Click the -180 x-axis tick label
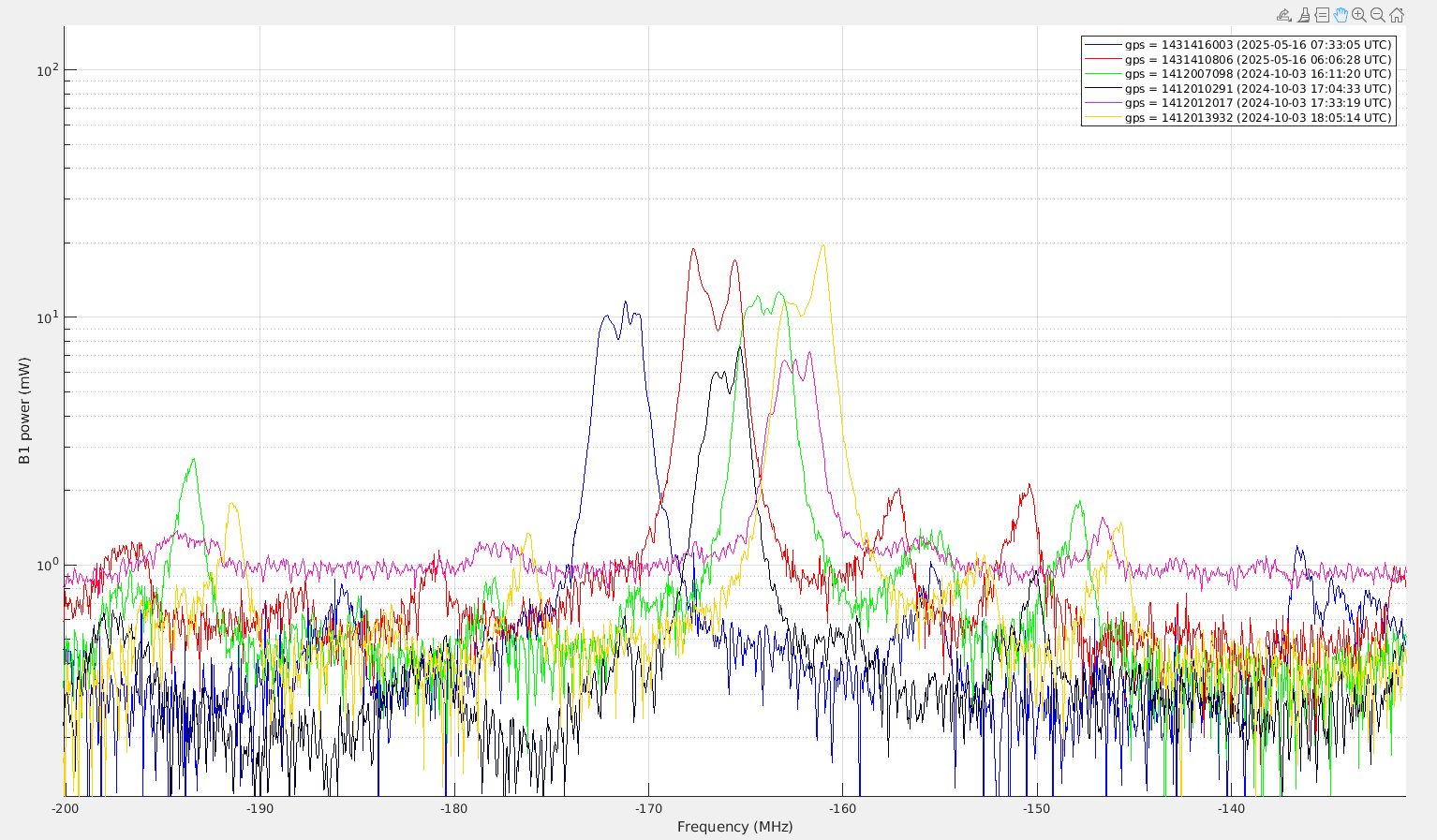 [453, 808]
